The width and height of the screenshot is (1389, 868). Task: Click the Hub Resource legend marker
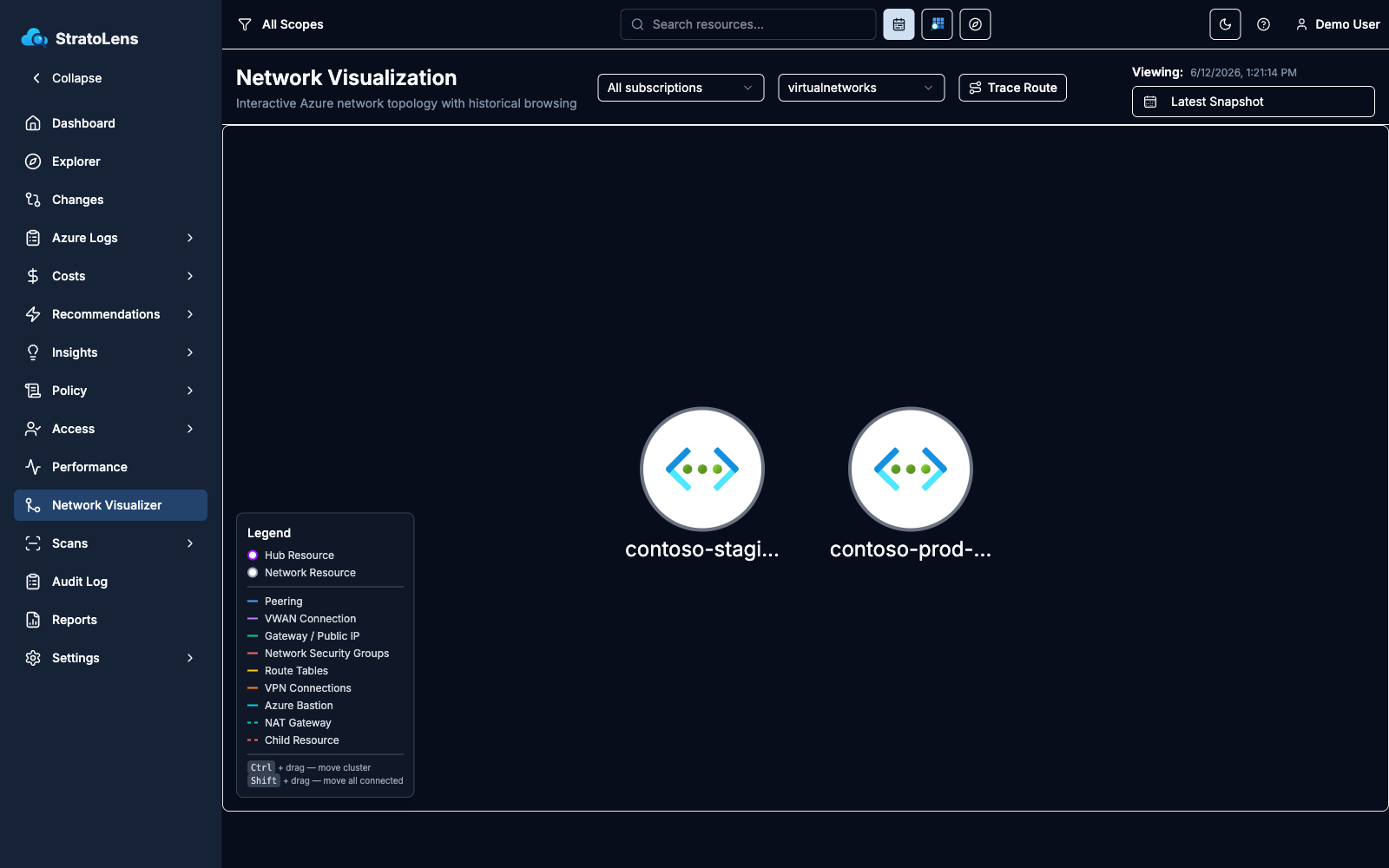click(x=253, y=556)
